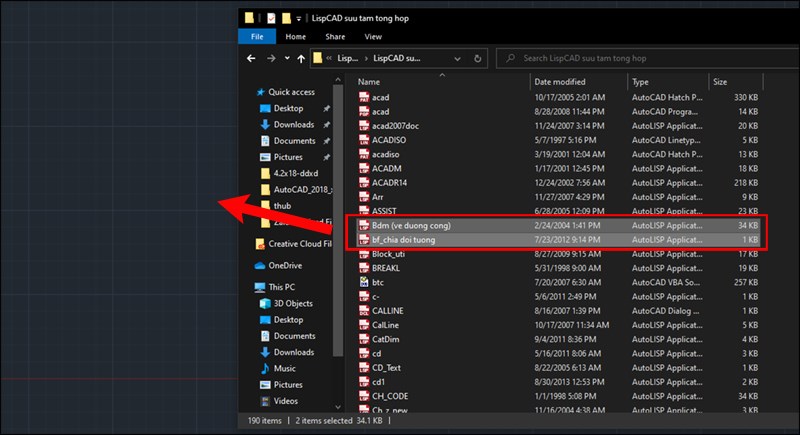This screenshot has height=435, width=800.
Task: Open the Share ribbon tab
Action: (335, 37)
